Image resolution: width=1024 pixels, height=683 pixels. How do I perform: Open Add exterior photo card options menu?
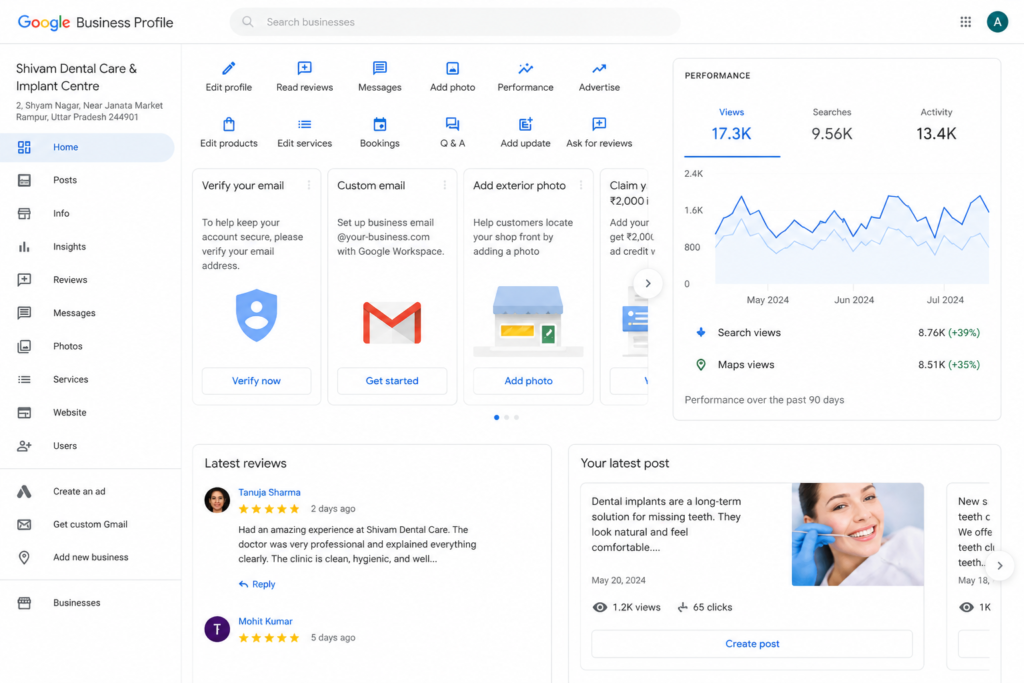click(581, 185)
